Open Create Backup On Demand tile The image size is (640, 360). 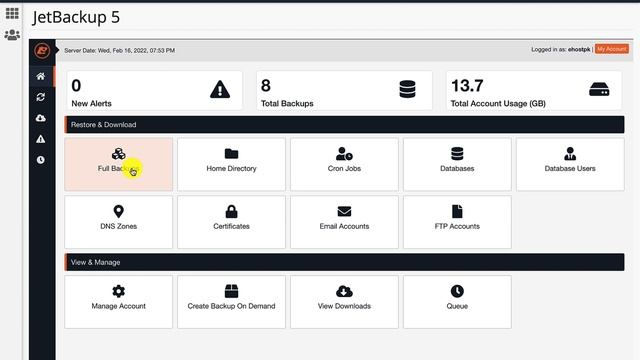coord(231,302)
